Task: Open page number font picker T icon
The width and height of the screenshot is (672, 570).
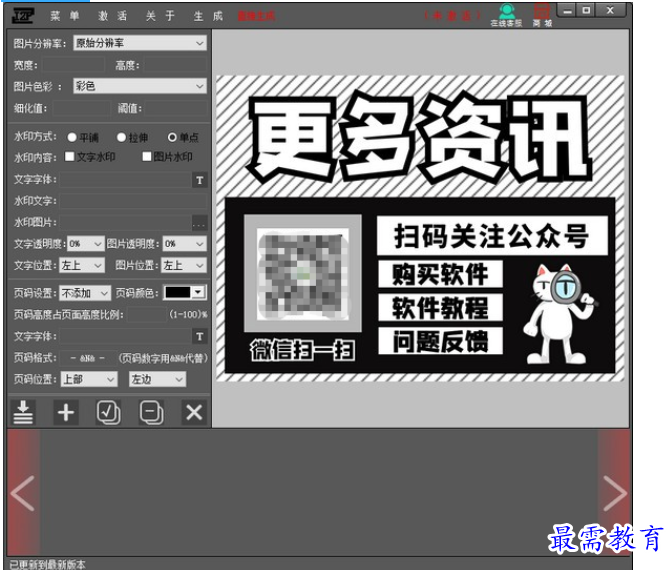Action: tap(200, 336)
